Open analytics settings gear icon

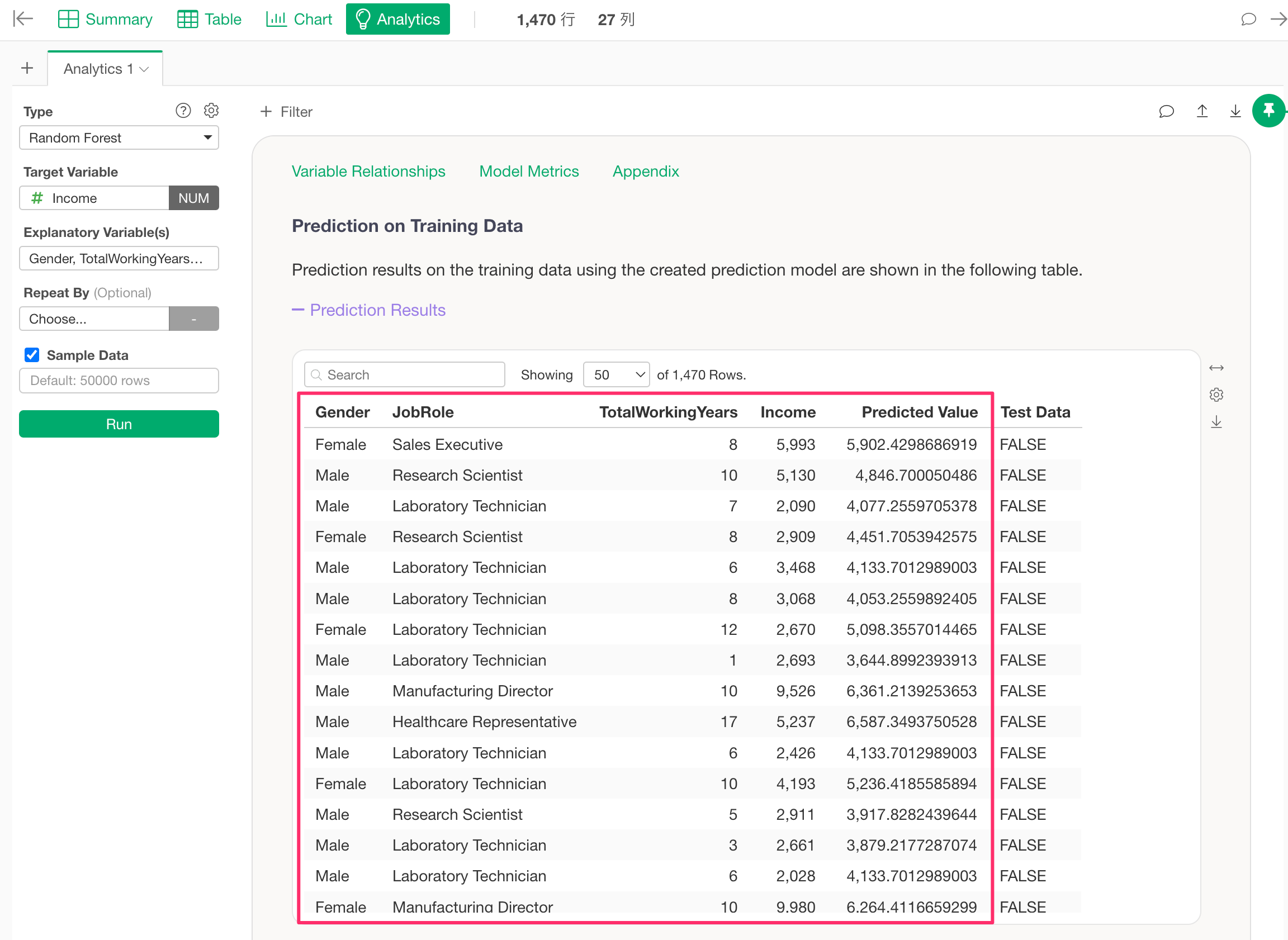pos(211,111)
